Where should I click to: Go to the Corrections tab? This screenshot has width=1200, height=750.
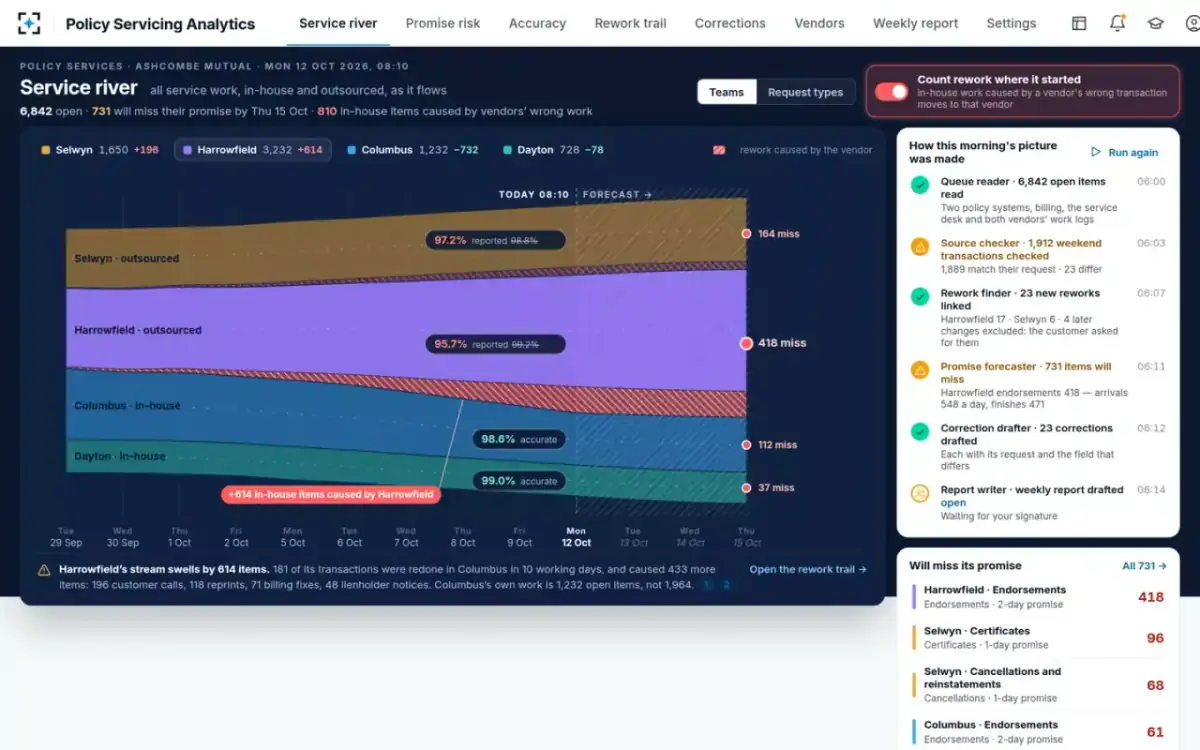pyautogui.click(x=730, y=23)
